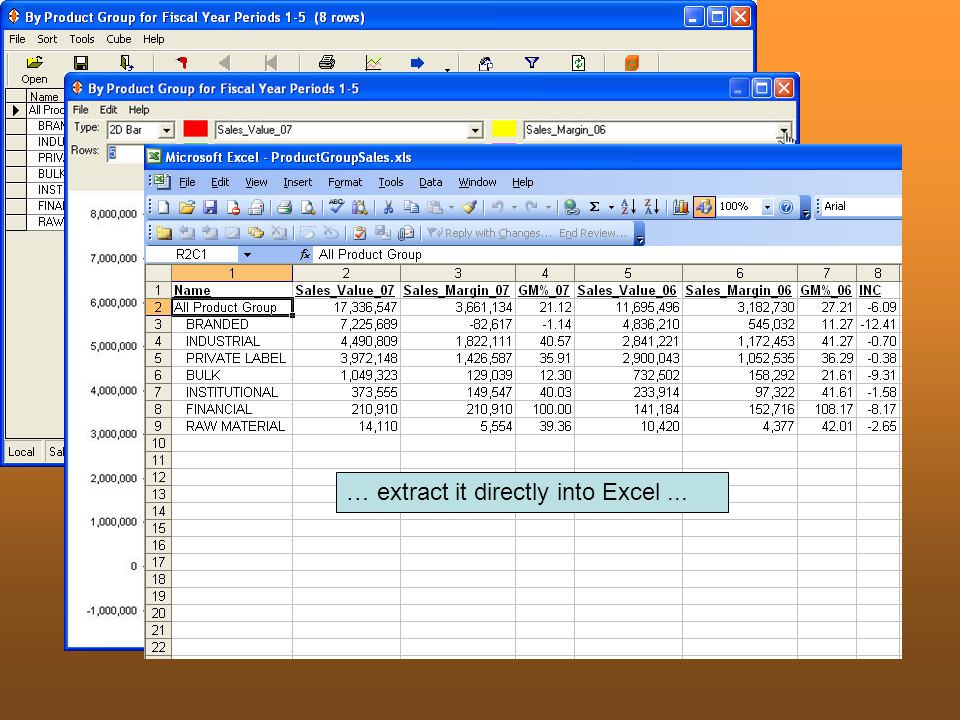Copy the selected Excel cell
Viewport: 960px width, 720px height.
pos(411,208)
